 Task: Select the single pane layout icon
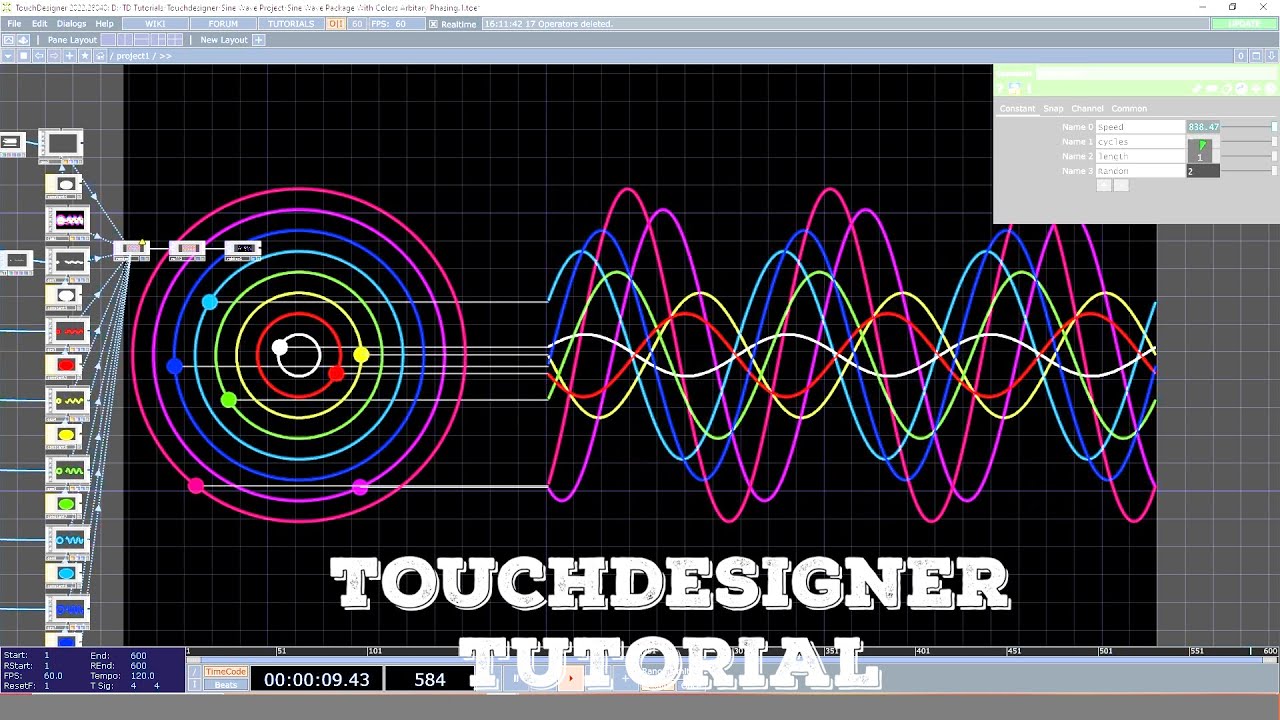[x=108, y=40]
